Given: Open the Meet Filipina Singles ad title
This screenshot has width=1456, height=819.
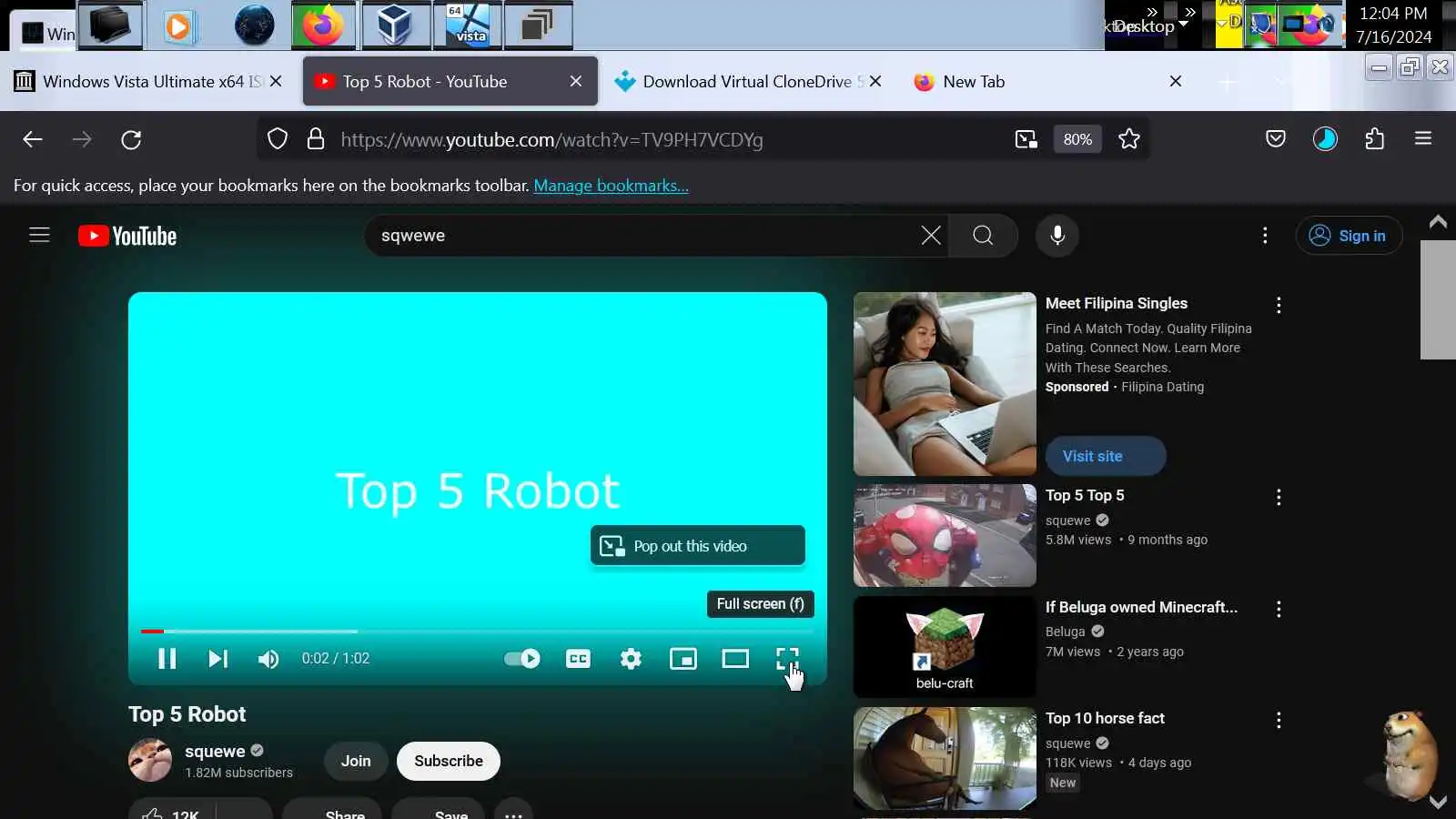Looking at the screenshot, I should [1117, 303].
